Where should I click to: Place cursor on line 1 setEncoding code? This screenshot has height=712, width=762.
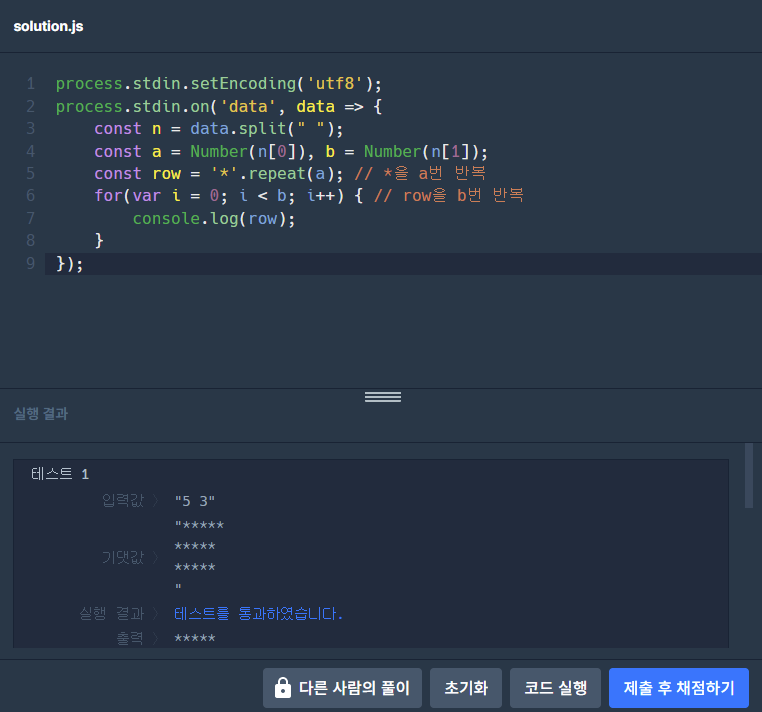(219, 84)
